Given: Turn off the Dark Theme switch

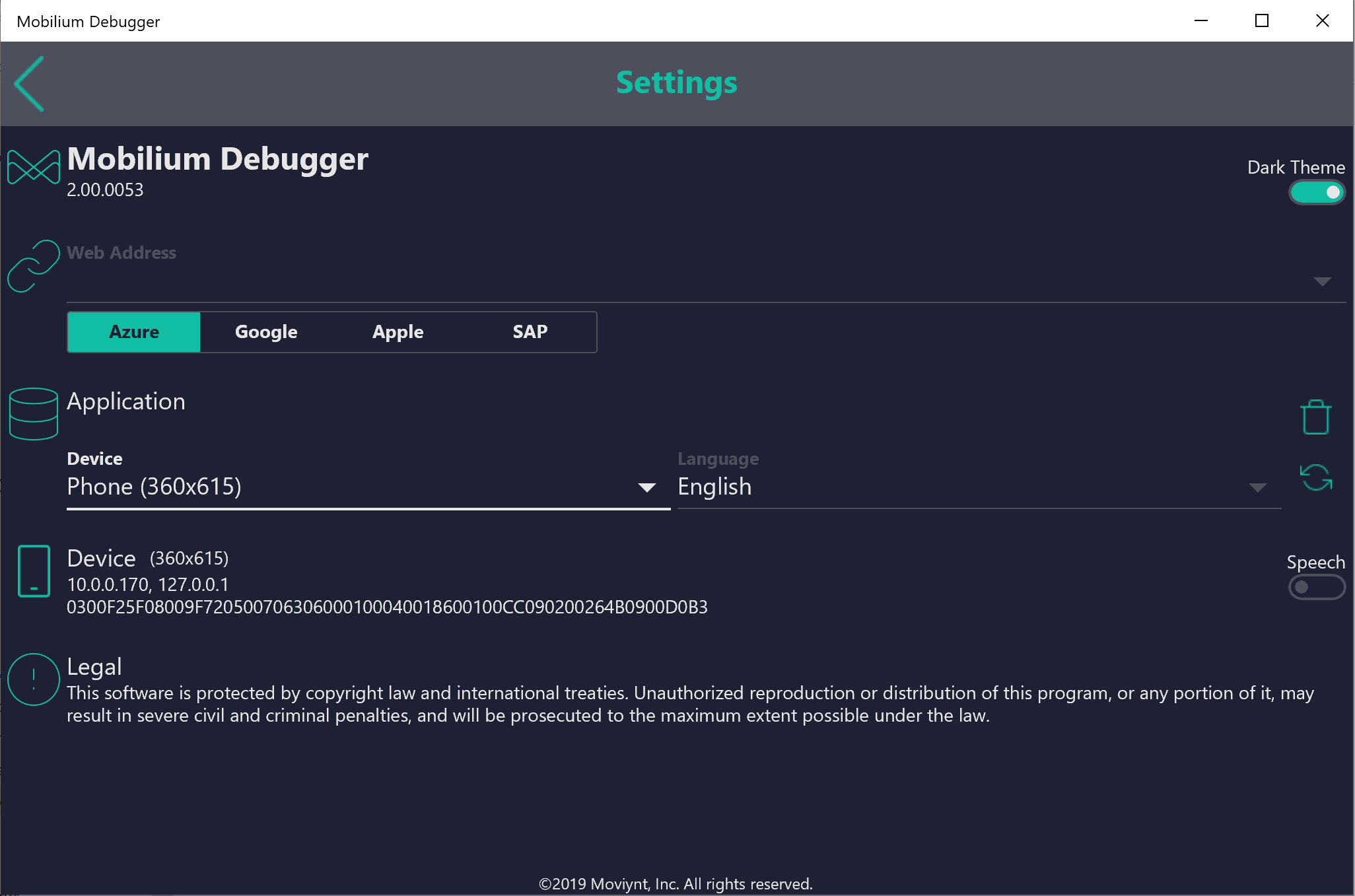Looking at the screenshot, I should [1317, 192].
